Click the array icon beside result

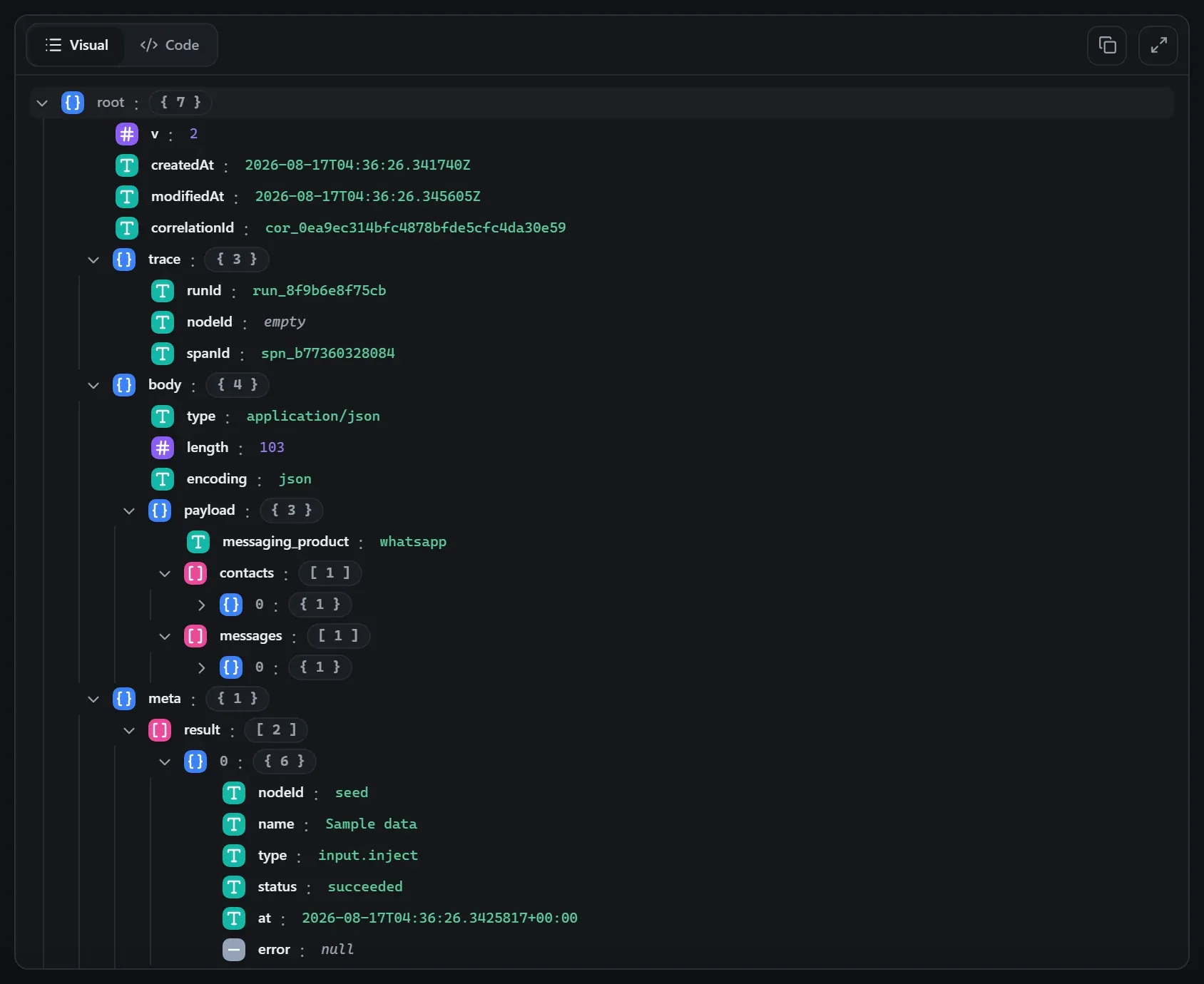point(160,730)
